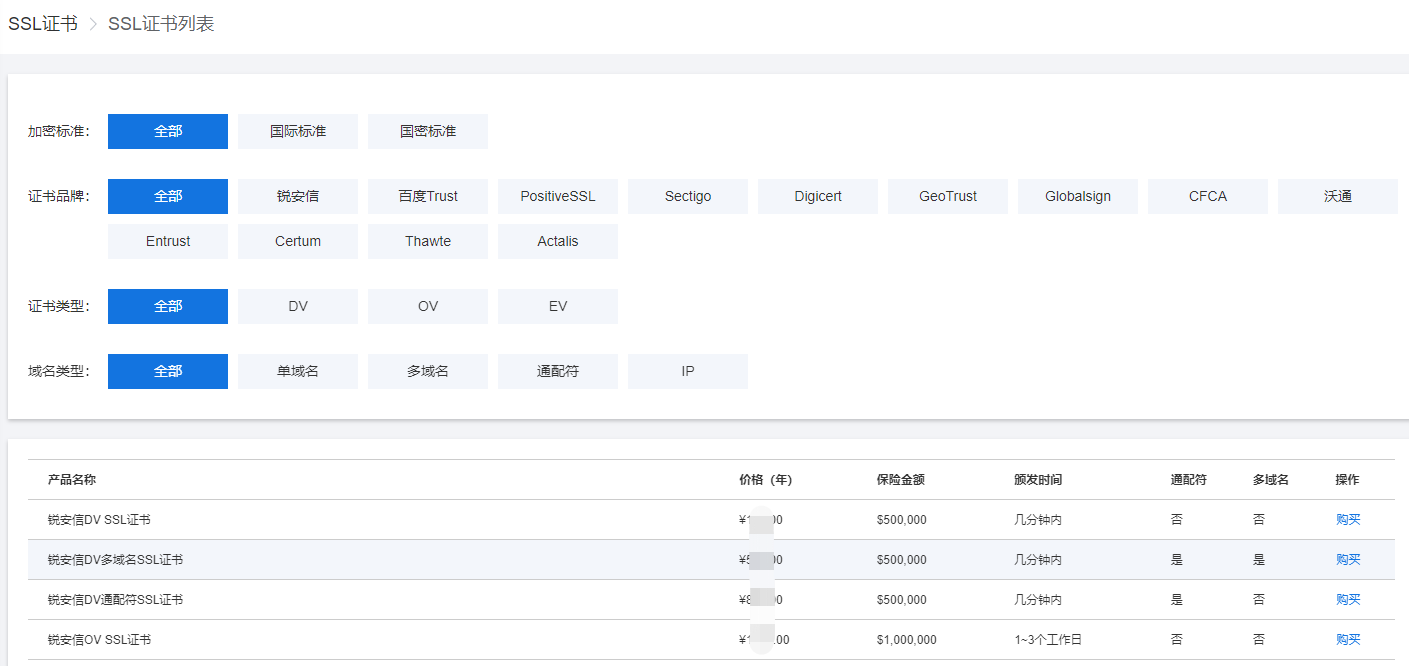Click 购买 for 锐安信OV SSL证书
The width and height of the screenshot is (1409, 666).
(1348, 640)
